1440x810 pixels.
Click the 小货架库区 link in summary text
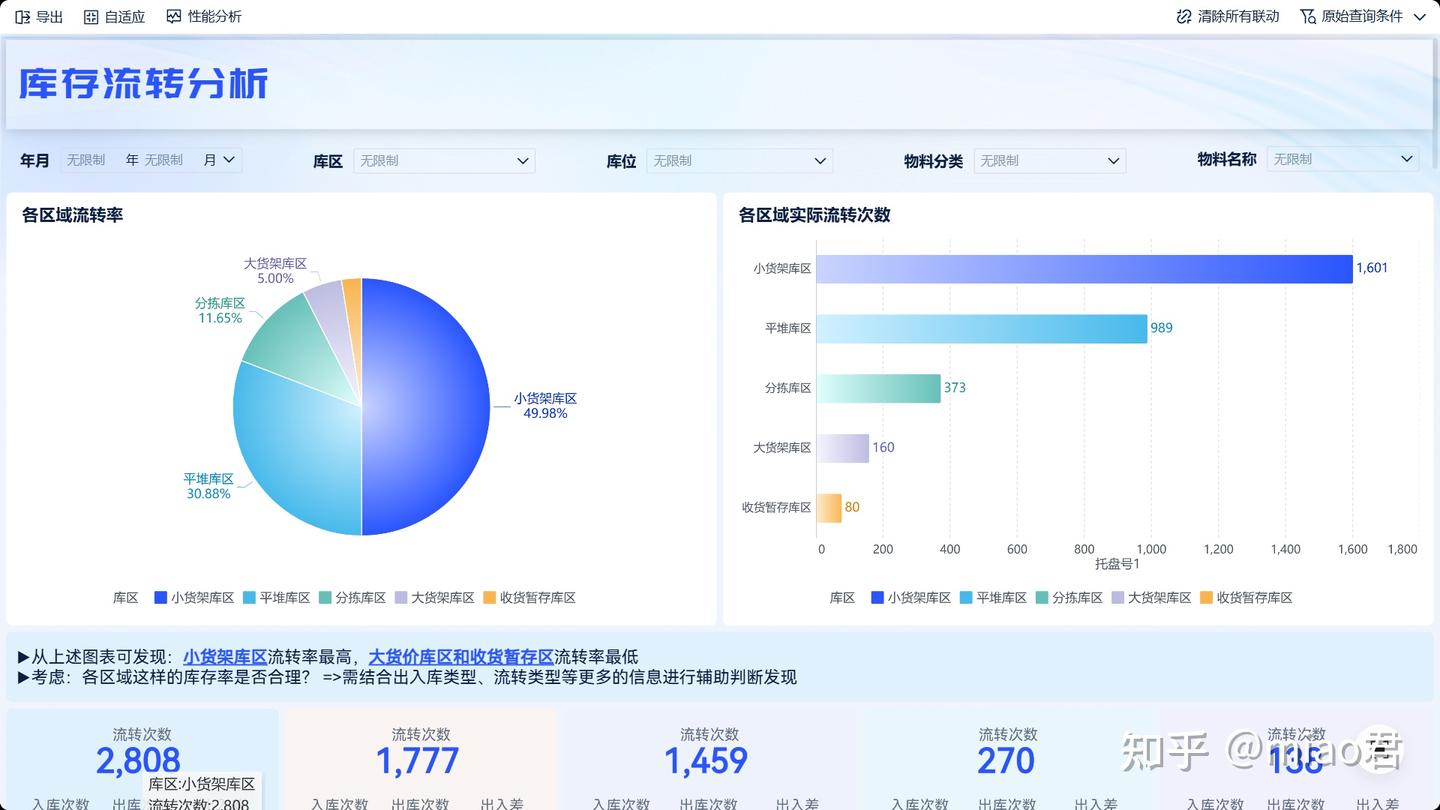pos(225,657)
